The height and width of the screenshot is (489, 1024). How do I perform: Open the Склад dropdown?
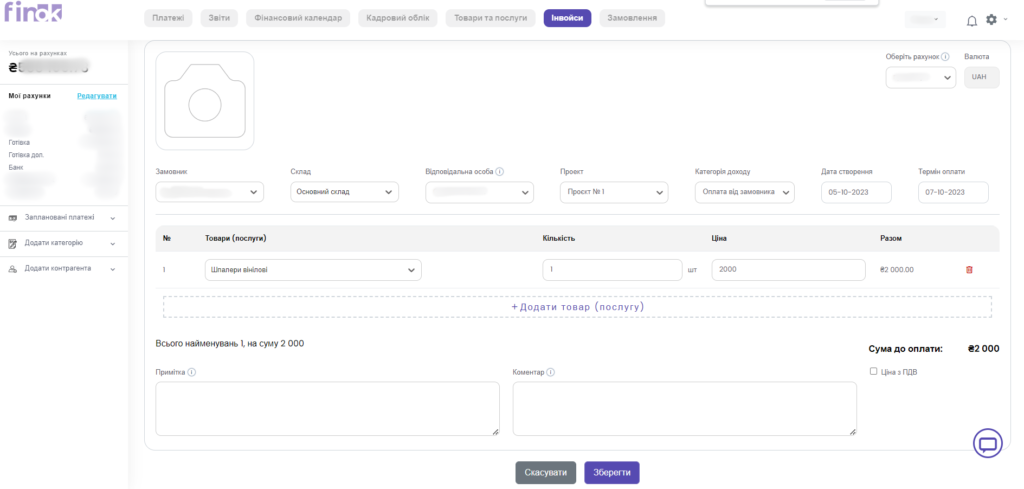344,192
